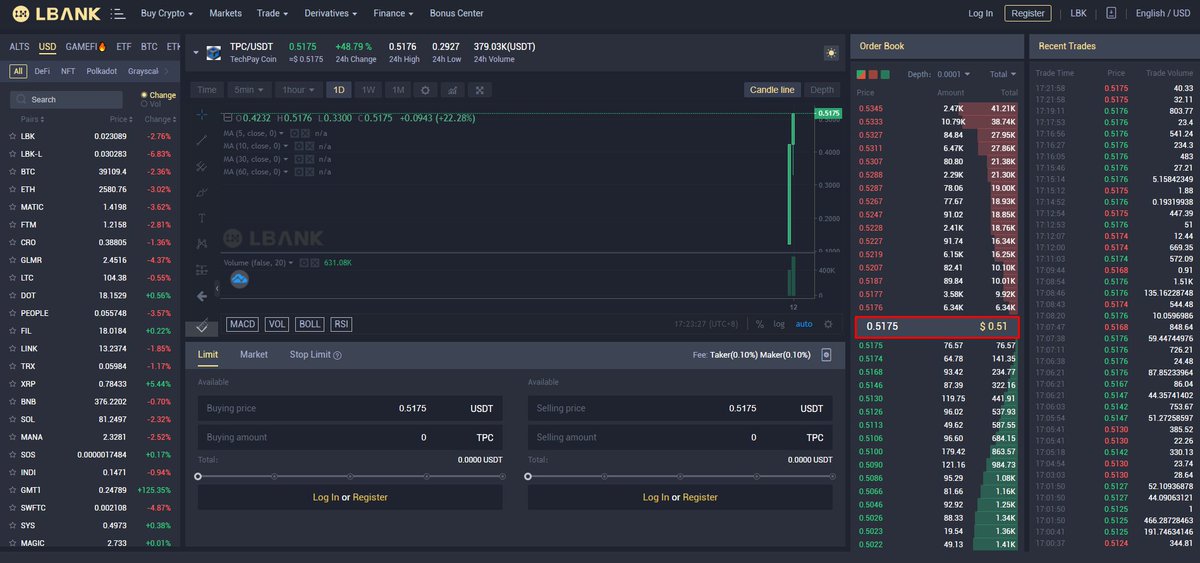Select the DeFi category filter
The height and width of the screenshot is (563, 1200).
tap(42, 72)
